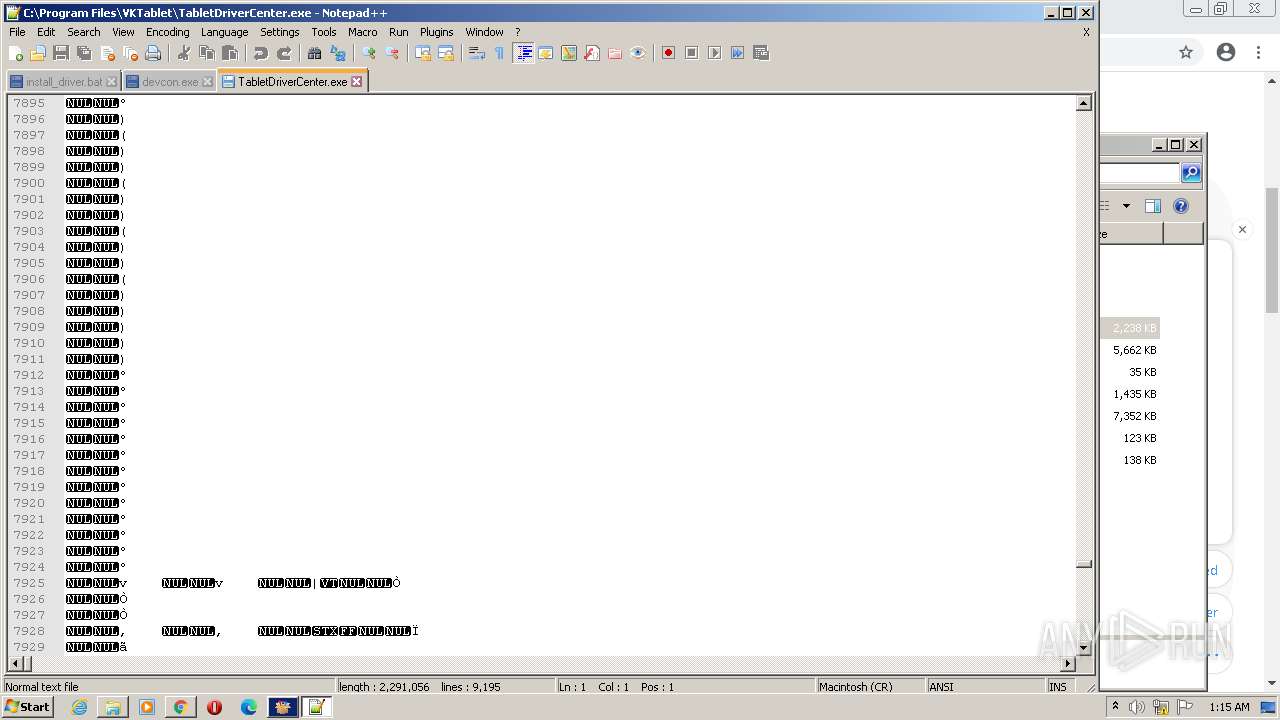Viewport: 1280px width, 720px height.
Task: Click horizontal scrollbar right arrow
Action: click(x=1068, y=664)
